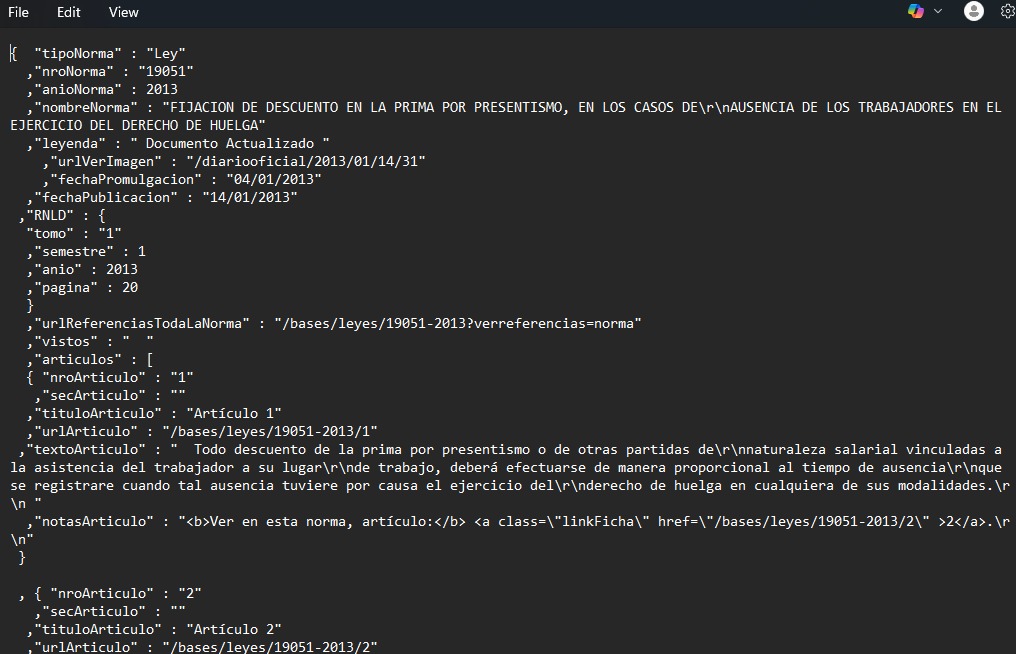Click the "Artículo 2" title value

tap(233, 629)
